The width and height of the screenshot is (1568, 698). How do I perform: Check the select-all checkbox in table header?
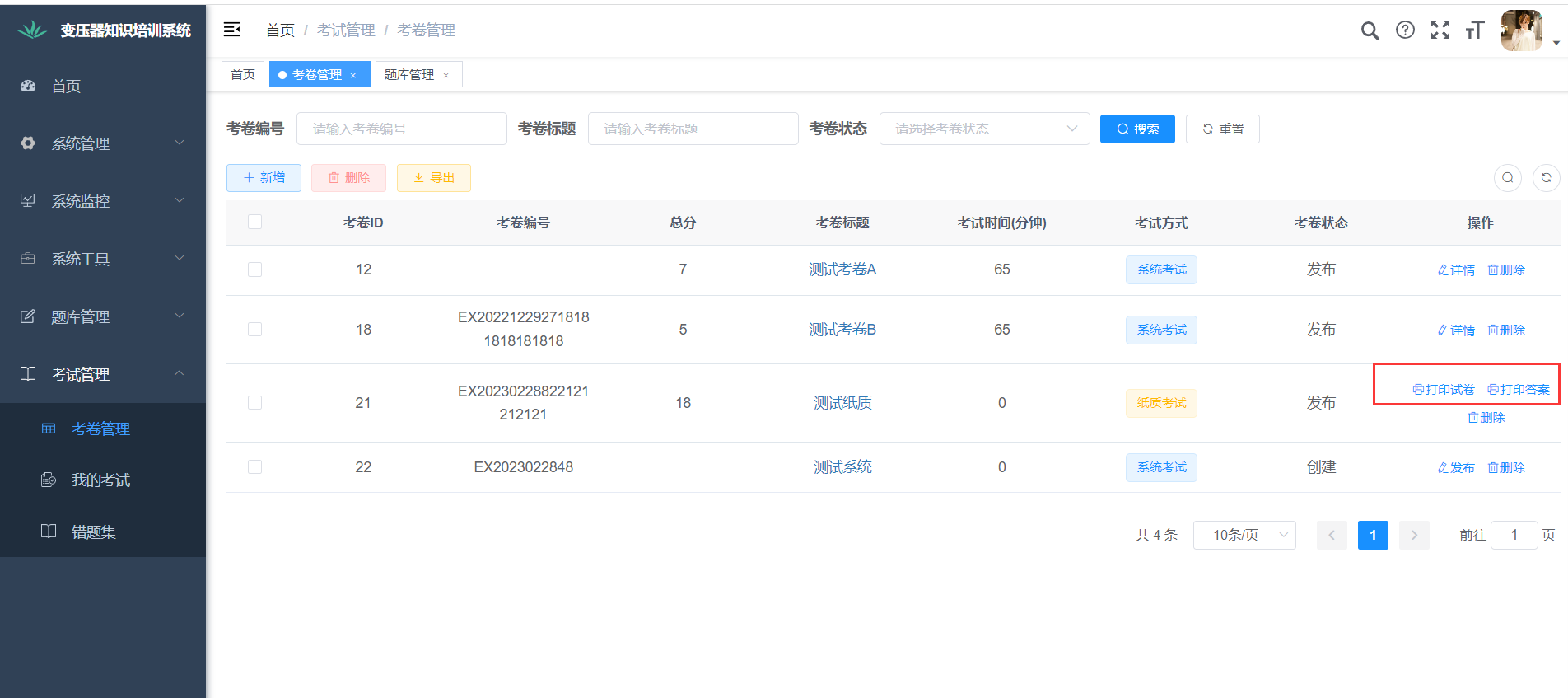pyautogui.click(x=255, y=222)
